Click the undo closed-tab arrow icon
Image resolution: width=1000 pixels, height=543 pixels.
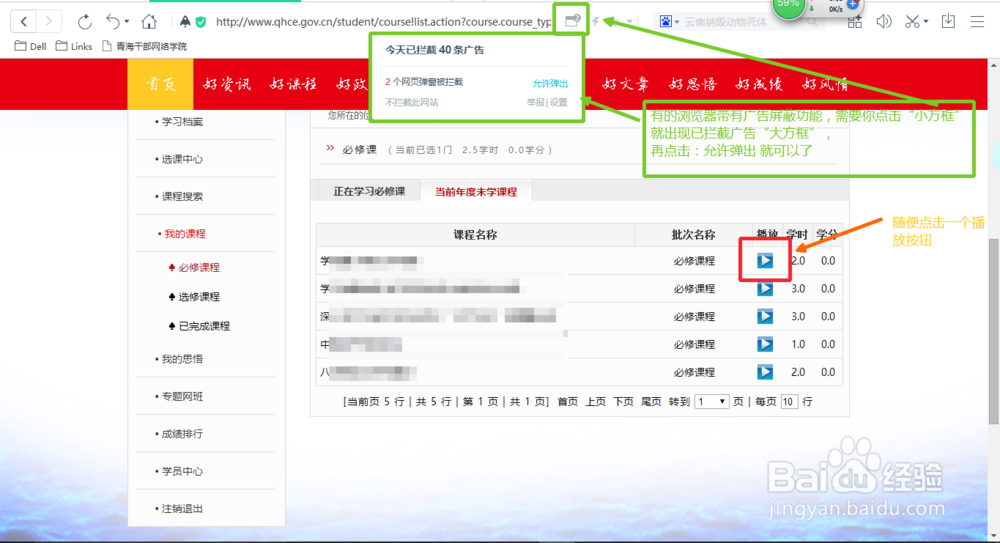click(x=112, y=22)
